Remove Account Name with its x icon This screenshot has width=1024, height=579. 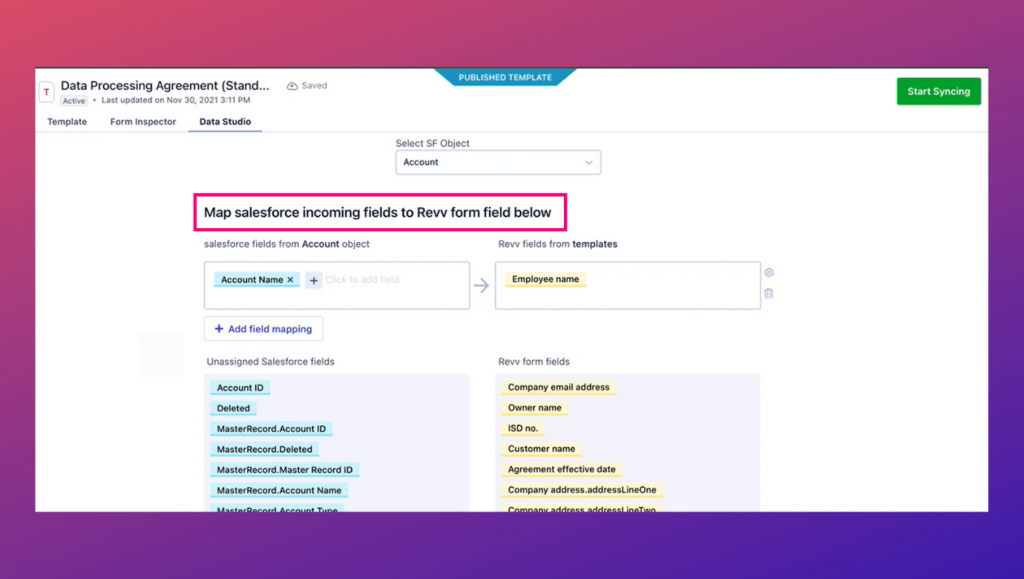coord(291,279)
